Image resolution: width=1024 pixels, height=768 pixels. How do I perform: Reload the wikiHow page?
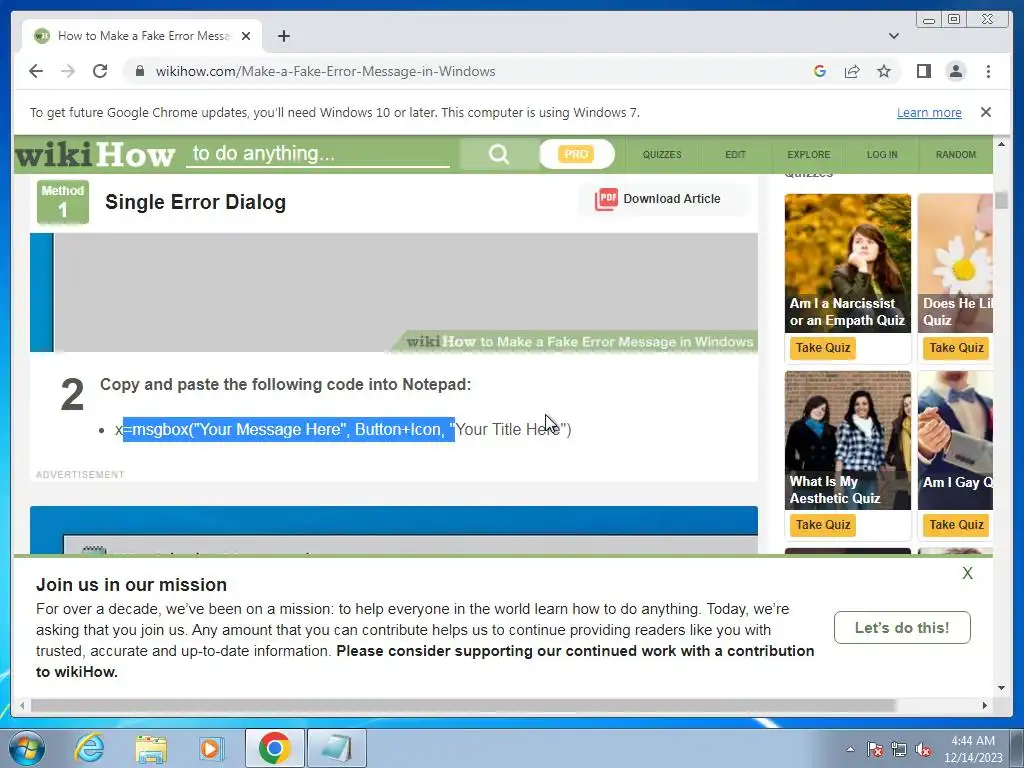[100, 71]
